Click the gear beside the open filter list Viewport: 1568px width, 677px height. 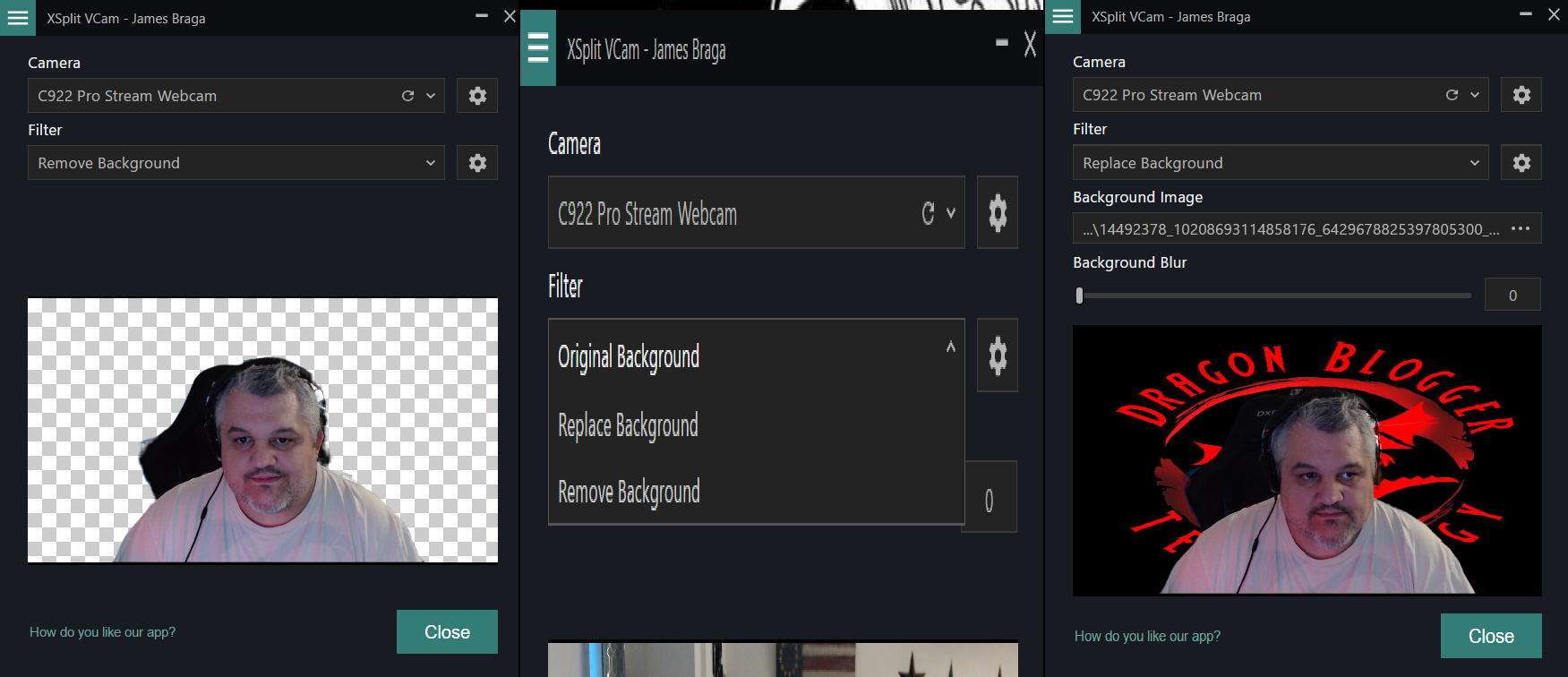coord(997,356)
